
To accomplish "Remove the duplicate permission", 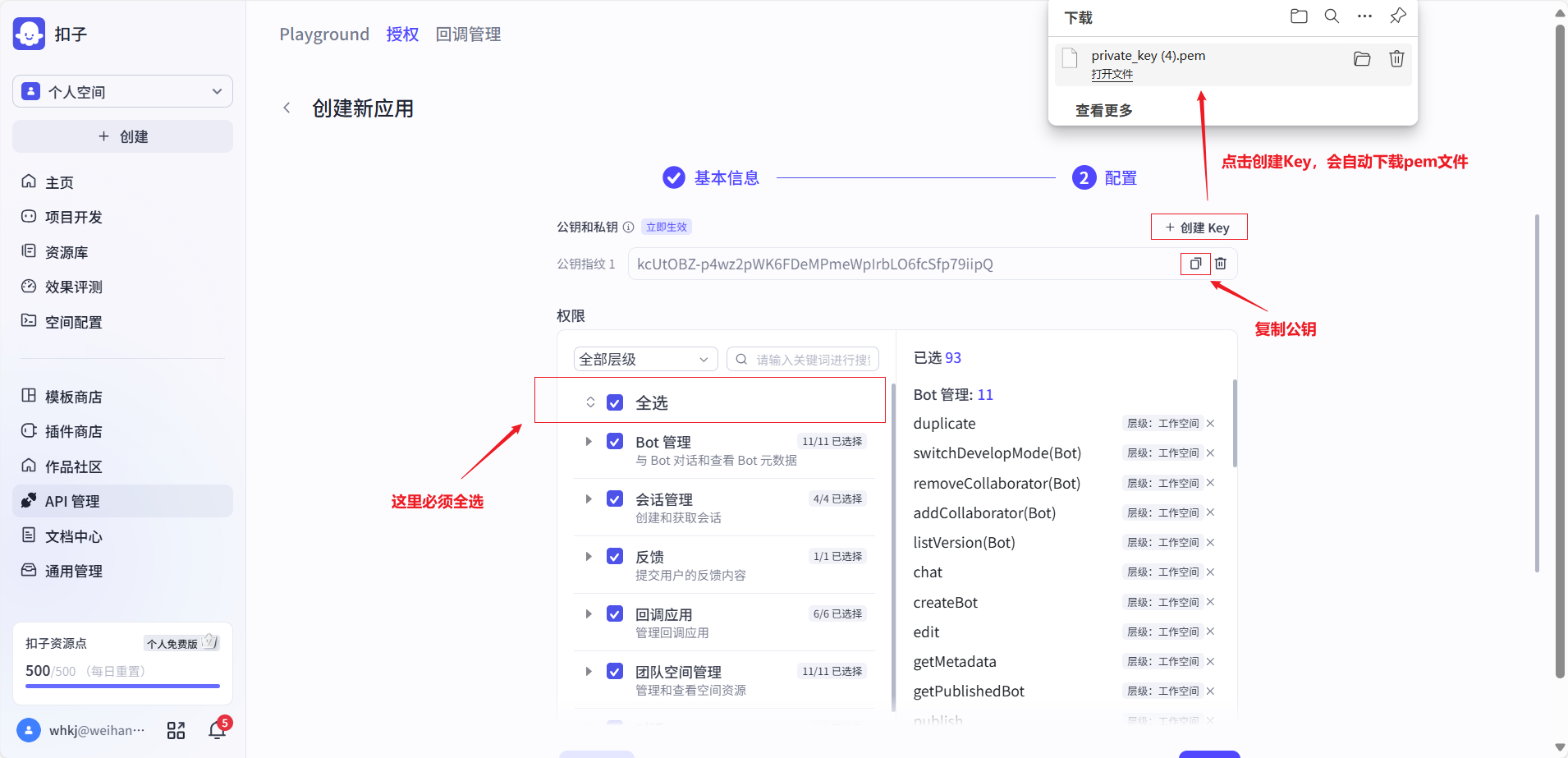I will pos(1210,424).
